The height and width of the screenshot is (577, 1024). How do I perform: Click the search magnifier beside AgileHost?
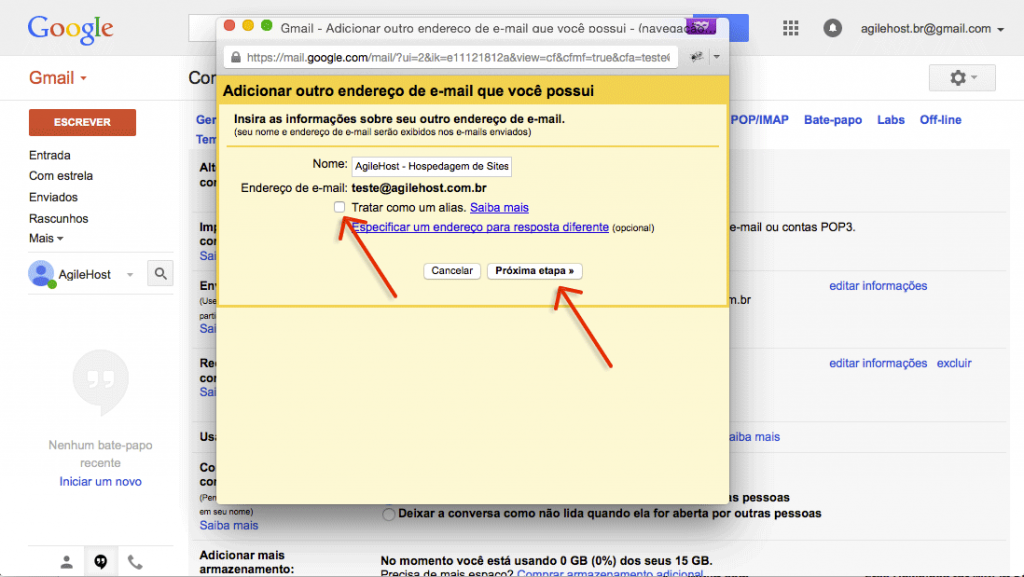click(161, 274)
